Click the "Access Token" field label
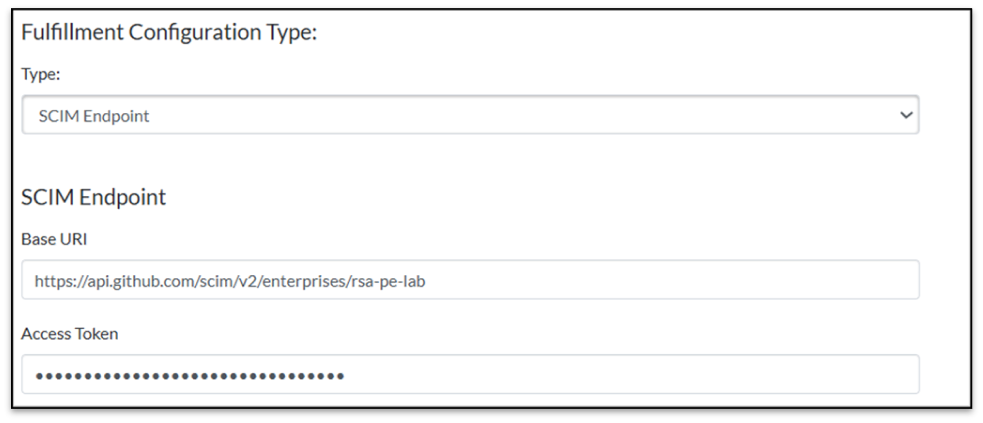Image resolution: width=983 pixels, height=423 pixels. pos(70,334)
